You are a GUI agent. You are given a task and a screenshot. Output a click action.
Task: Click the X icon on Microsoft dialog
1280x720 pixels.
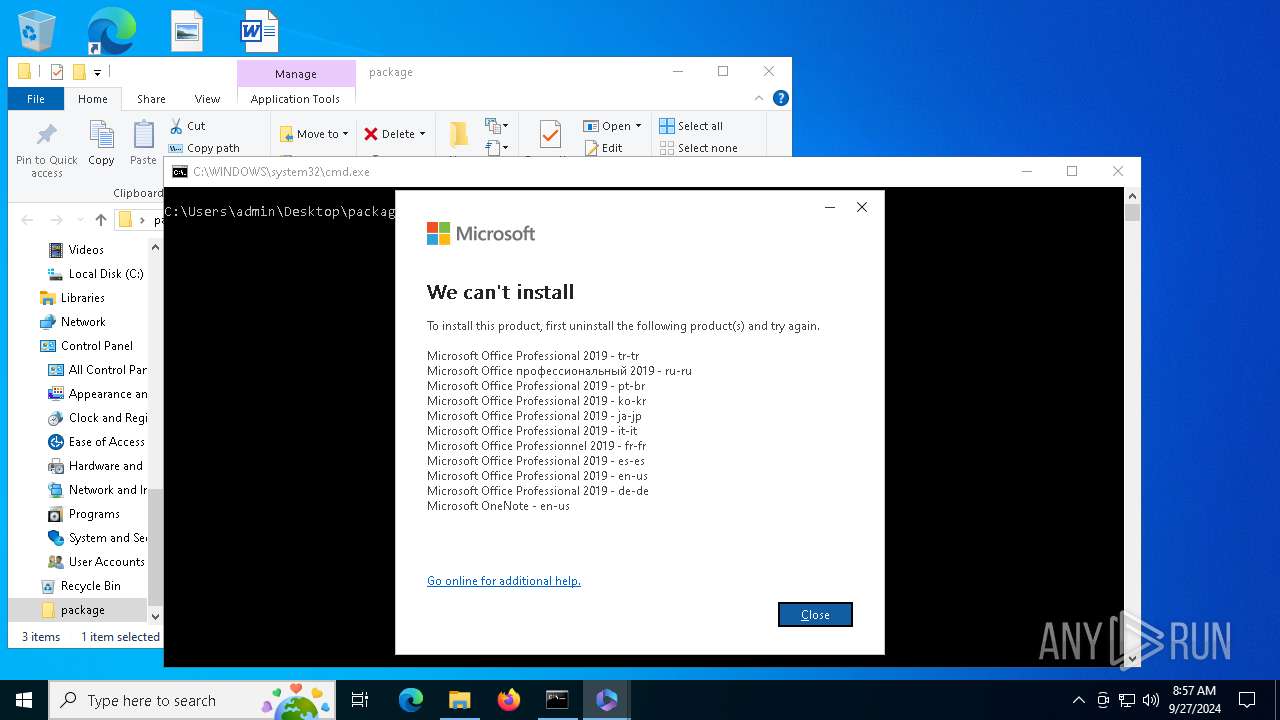(x=862, y=207)
